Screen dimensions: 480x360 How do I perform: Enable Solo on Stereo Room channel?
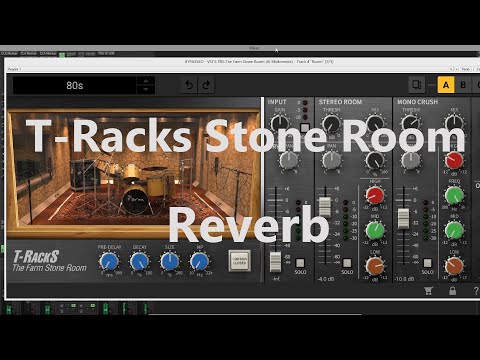pos(347,263)
